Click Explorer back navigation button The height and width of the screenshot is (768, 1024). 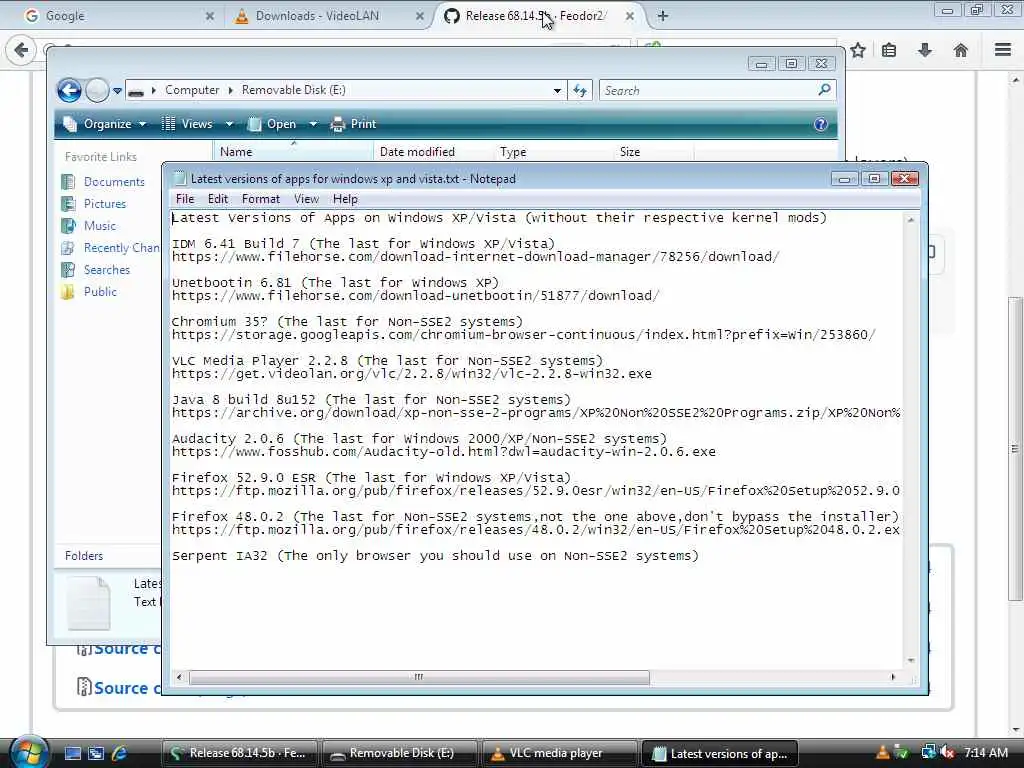[x=69, y=90]
